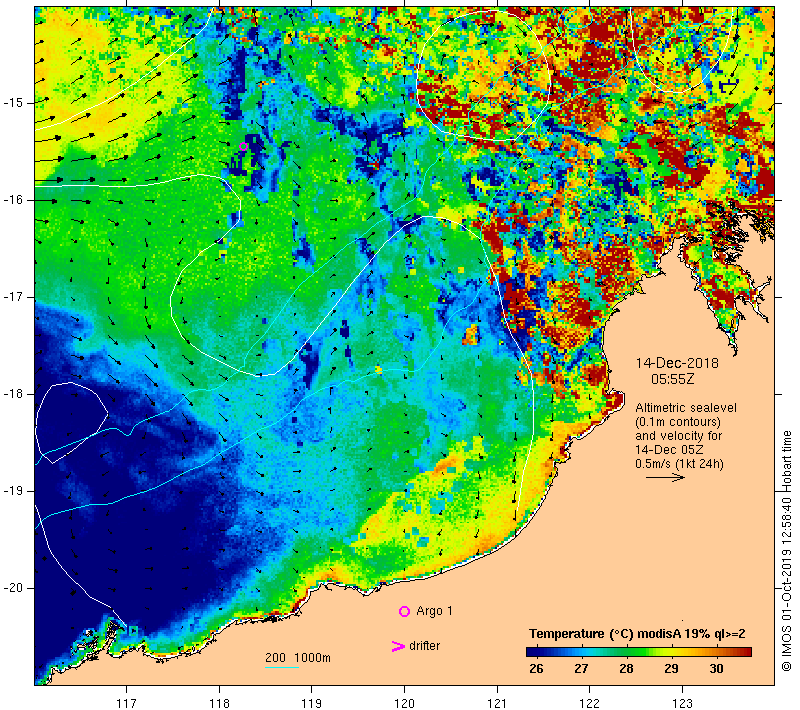Viewport: 800px width, 710px height.
Task: Click the 'Argo 1' legend label
Action: click(434, 611)
